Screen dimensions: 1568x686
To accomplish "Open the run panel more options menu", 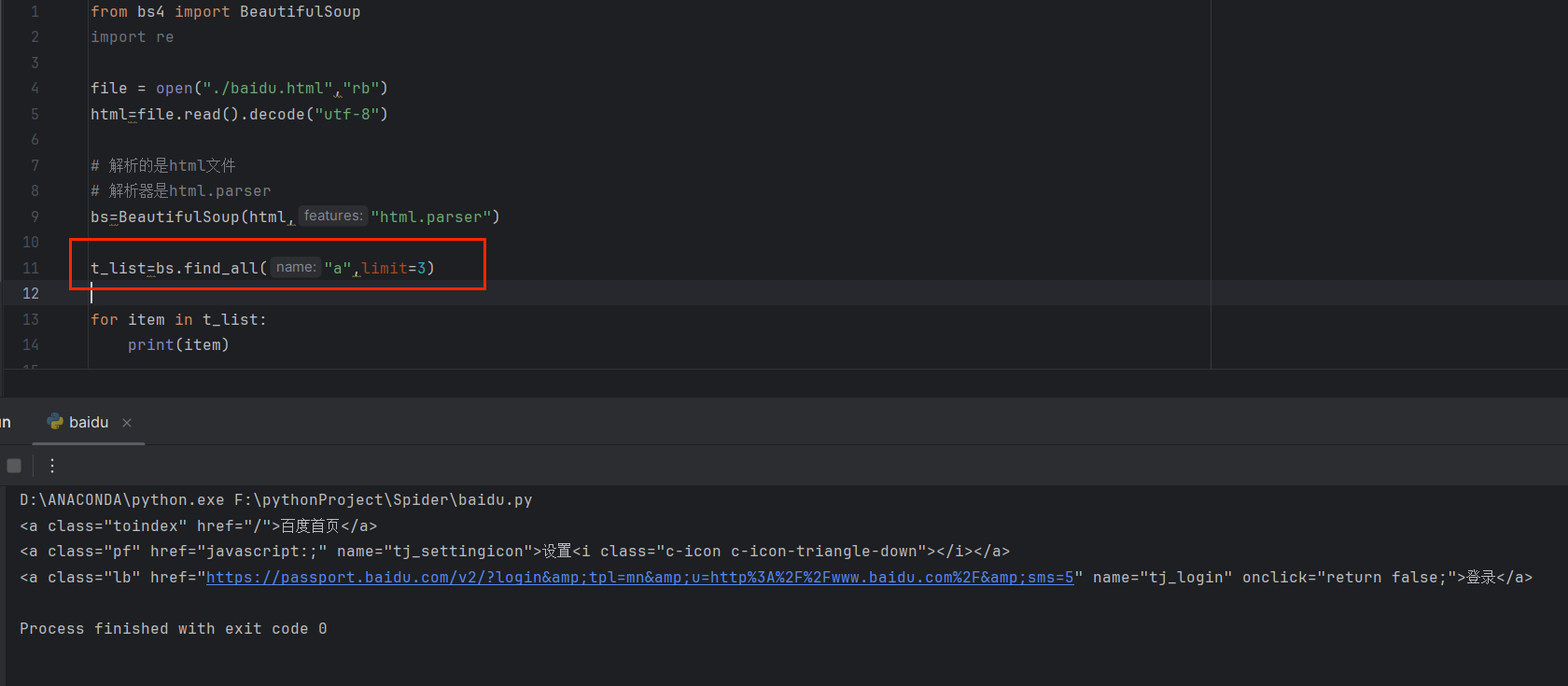I will 52,466.
